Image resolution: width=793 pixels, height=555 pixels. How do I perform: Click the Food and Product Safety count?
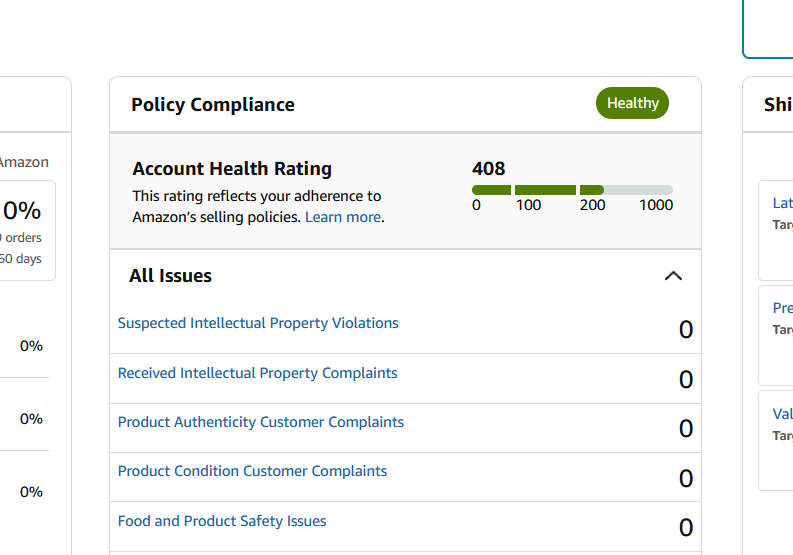(685, 528)
